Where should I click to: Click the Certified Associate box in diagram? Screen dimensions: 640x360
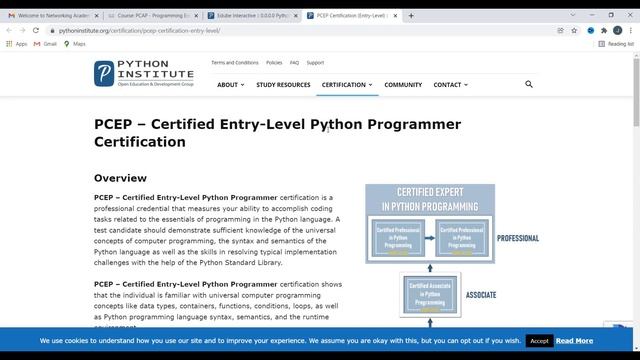pos(430,295)
